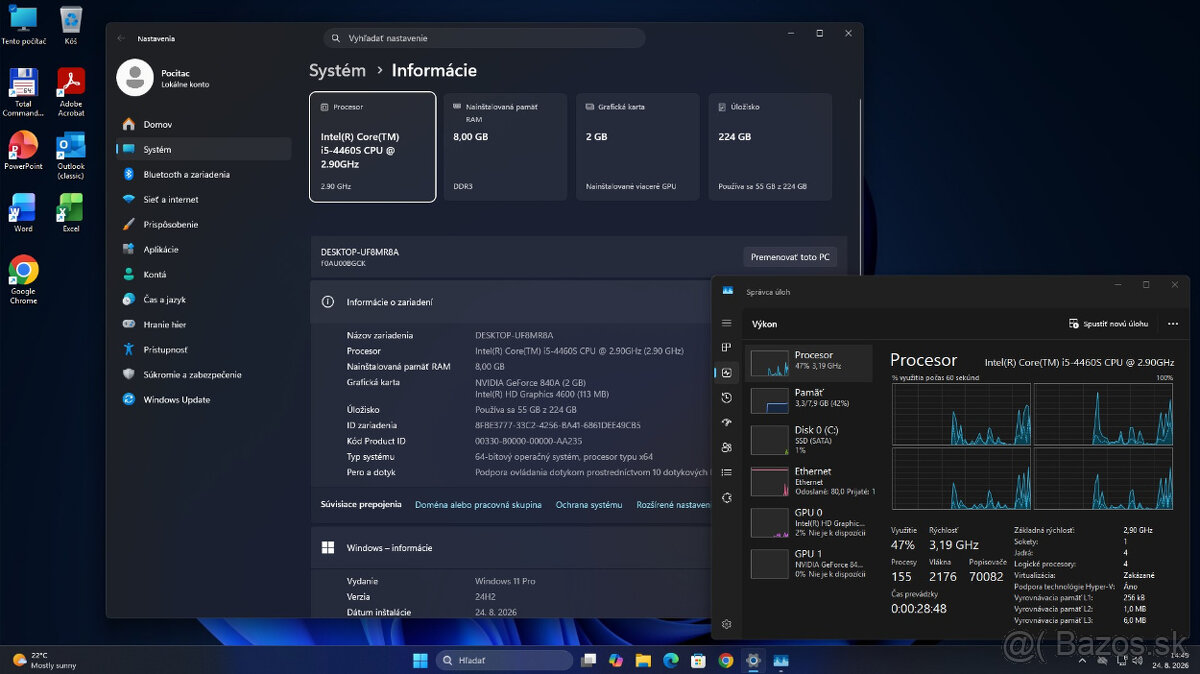Select the Grafická karta info card
1200x674 pixels.
coord(638,147)
